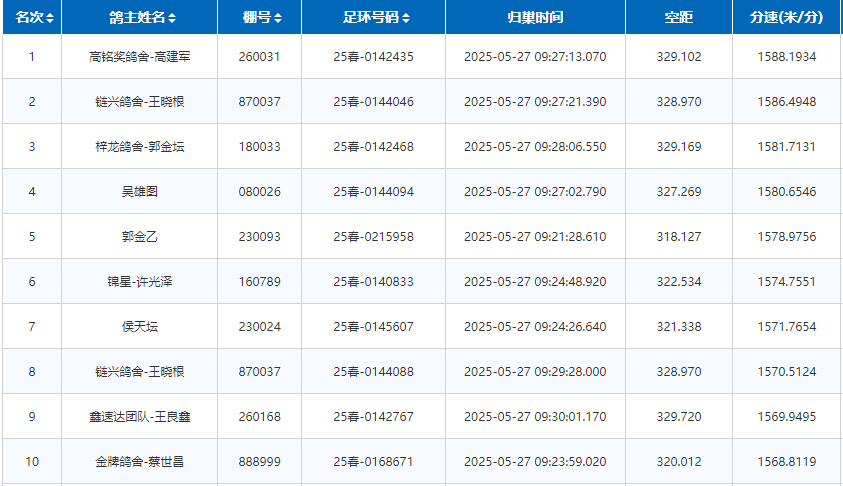Click speed value 1586.4948
This screenshot has width=843, height=486.
787,102
